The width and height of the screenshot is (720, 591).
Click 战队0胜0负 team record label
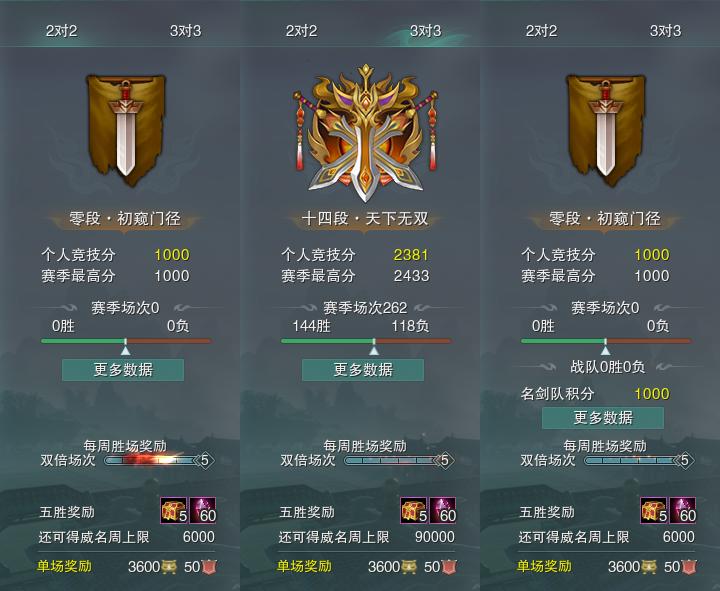[x=608, y=367]
